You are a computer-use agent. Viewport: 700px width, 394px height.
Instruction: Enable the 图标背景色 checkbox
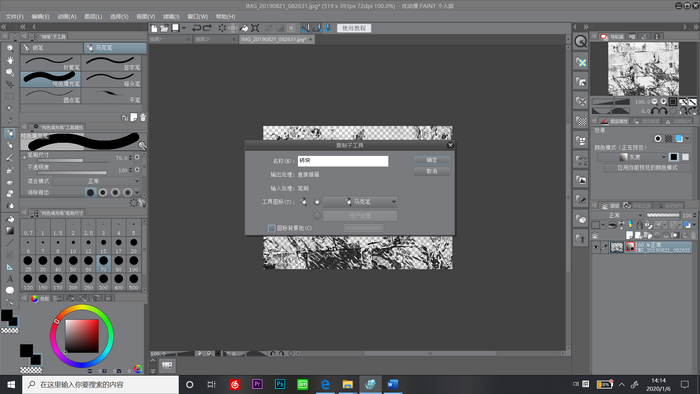coord(271,228)
